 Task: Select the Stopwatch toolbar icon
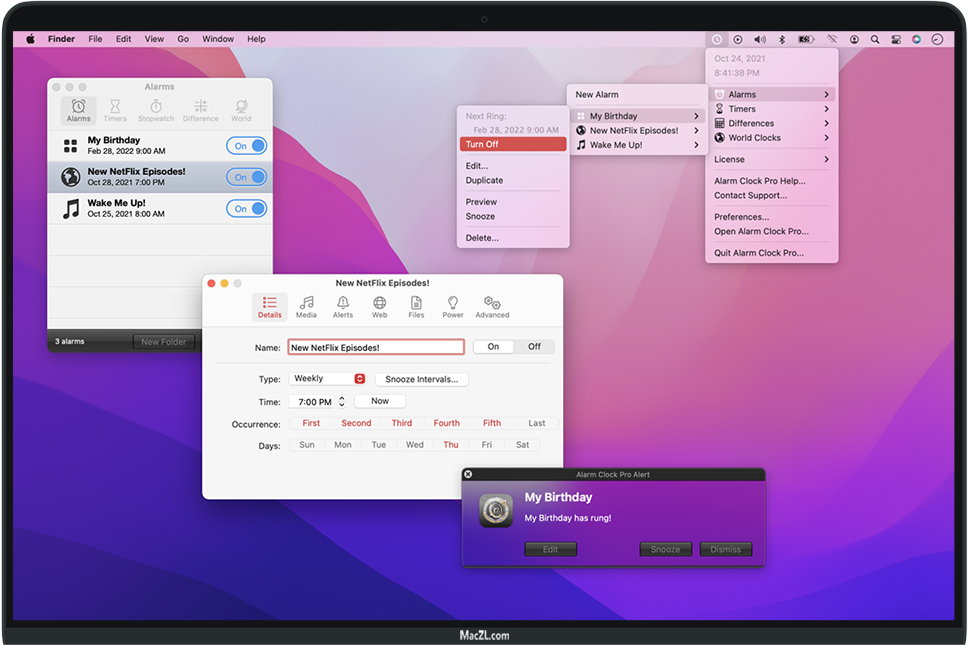156,109
